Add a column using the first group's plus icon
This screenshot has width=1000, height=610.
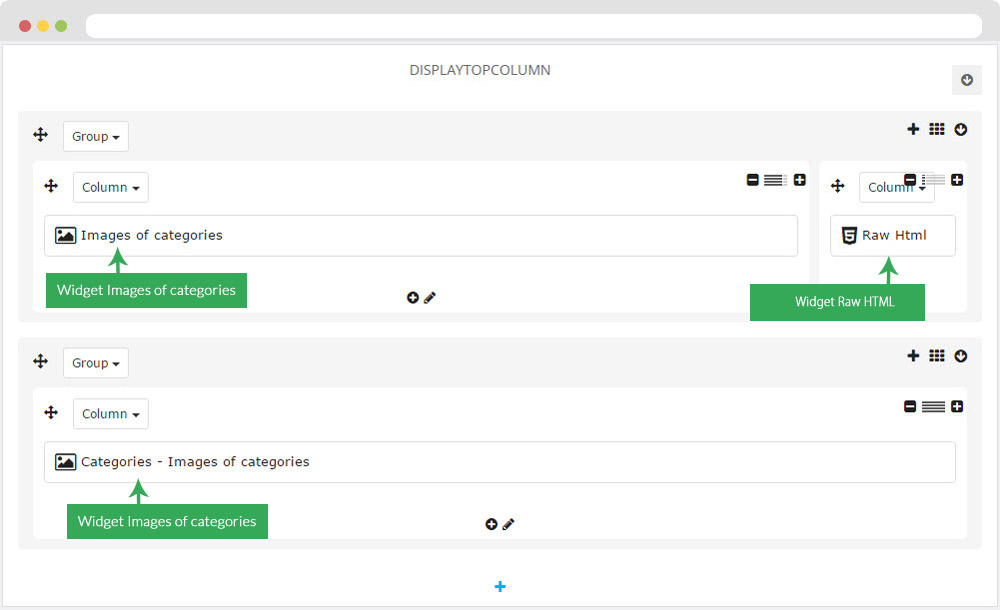click(913, 129)
